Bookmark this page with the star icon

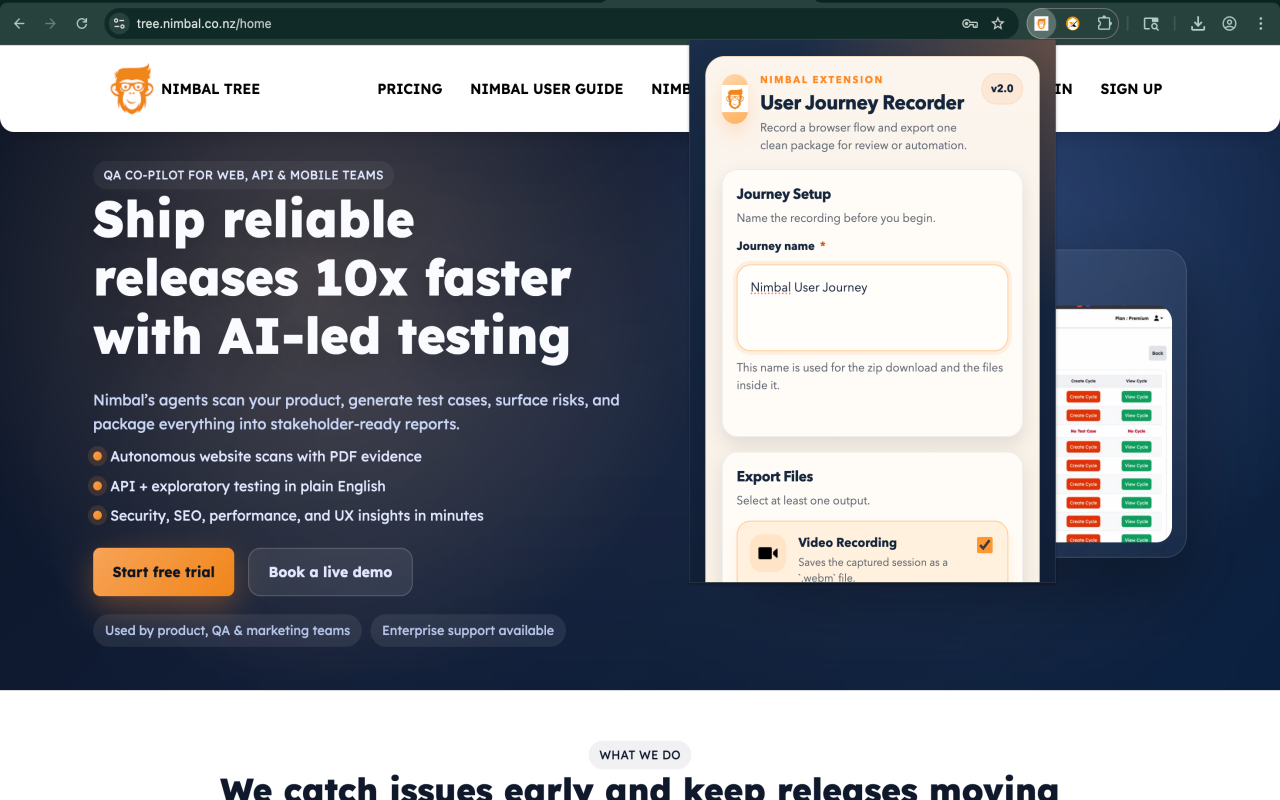point(997,23)
